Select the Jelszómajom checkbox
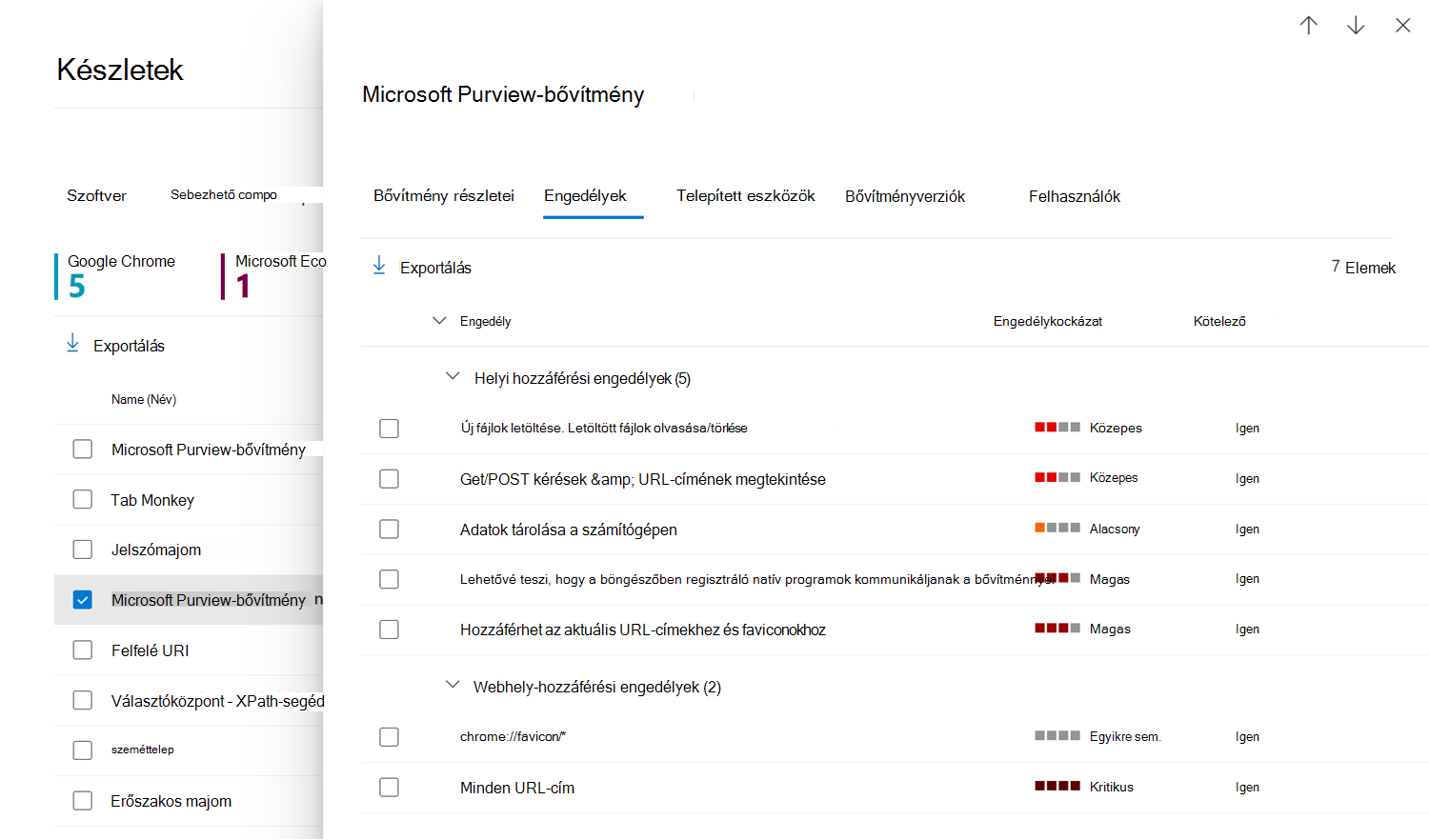This screenshot has height=840, width=1429. point(83,550)
